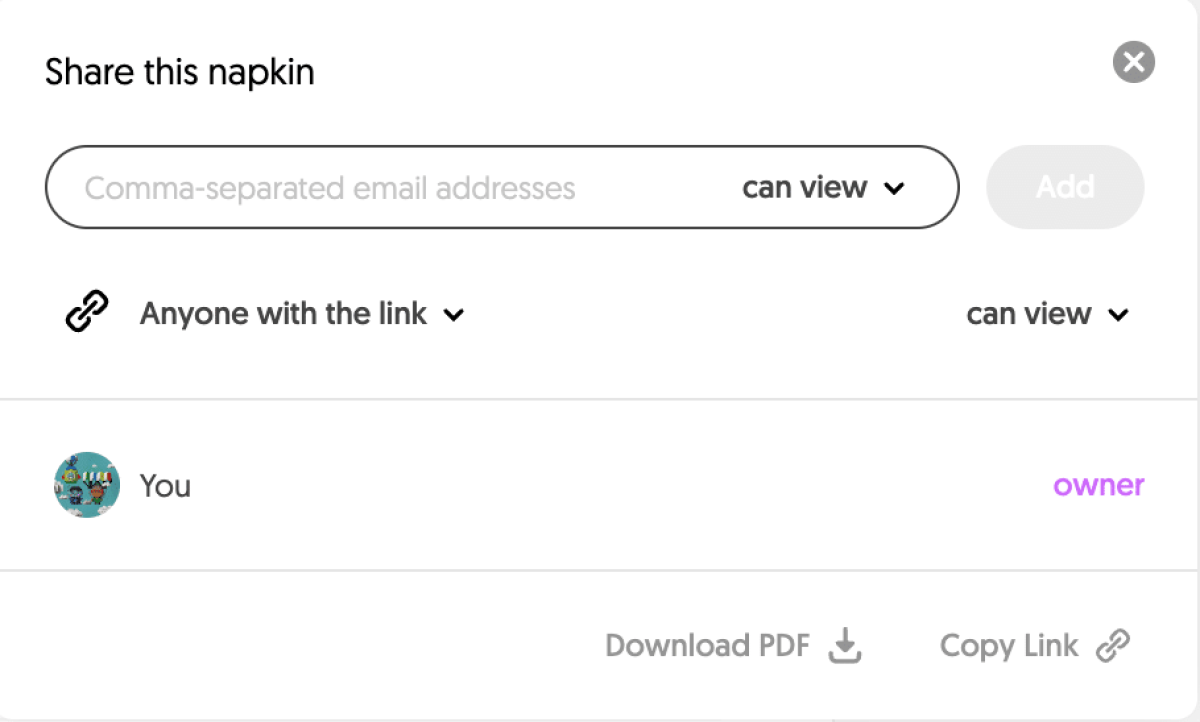
Task: Click the chevron next to link's can view permission
Action: (x=1118, y=315)
